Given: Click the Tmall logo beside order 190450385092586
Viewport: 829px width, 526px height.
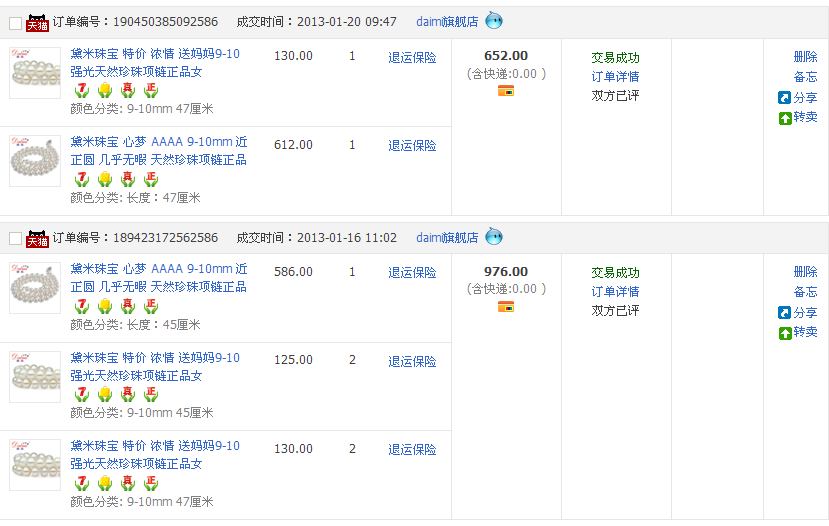Looking at the screenshot, I should (37, 22).
